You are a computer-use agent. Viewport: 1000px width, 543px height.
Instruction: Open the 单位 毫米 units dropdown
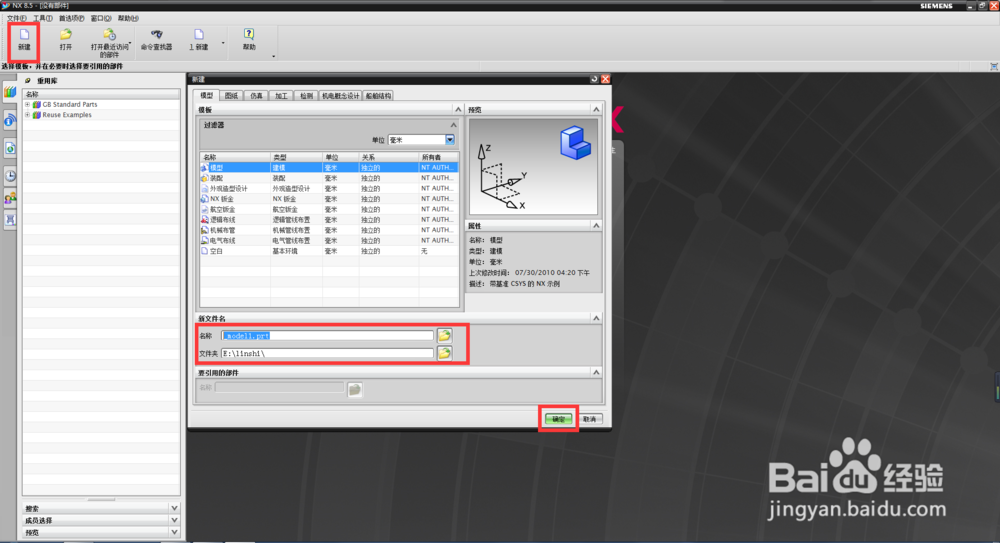450,140
